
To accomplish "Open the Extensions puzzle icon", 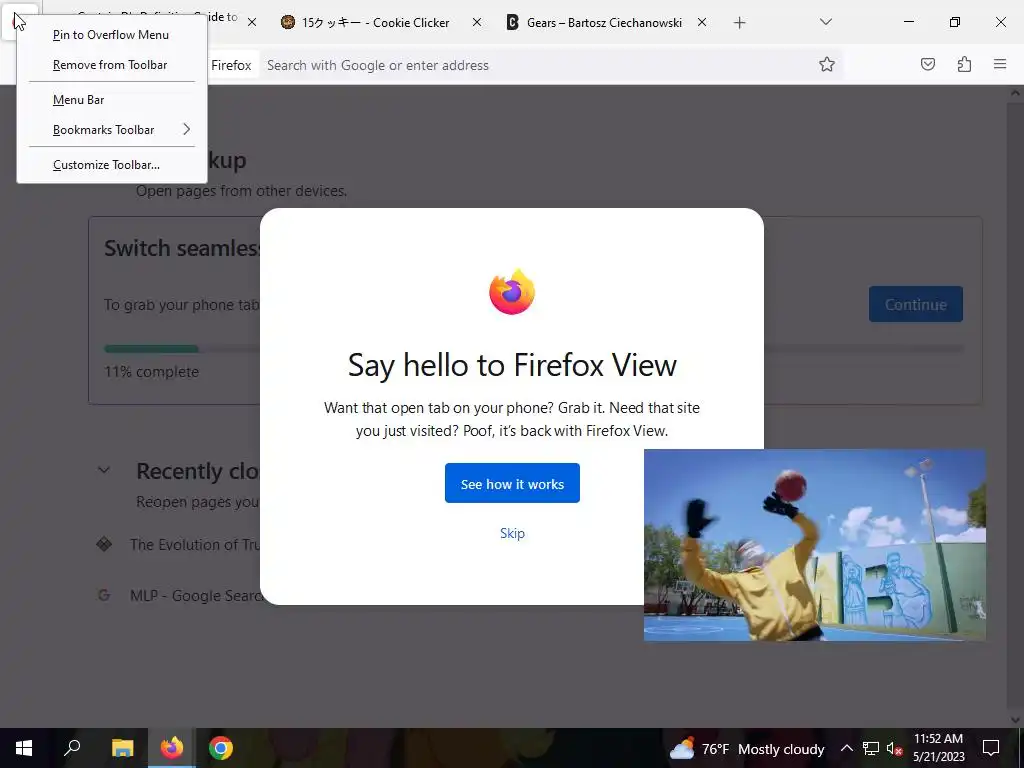I will pyautogui.click(x=964, y=64).
